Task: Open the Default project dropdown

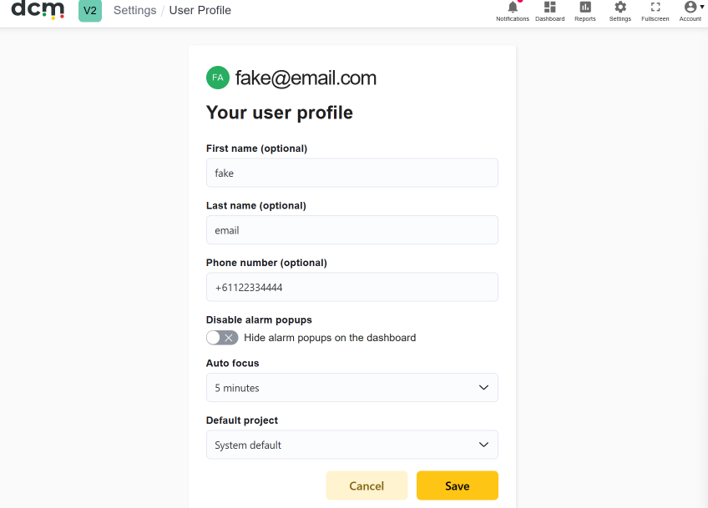Action: point(352,445)
